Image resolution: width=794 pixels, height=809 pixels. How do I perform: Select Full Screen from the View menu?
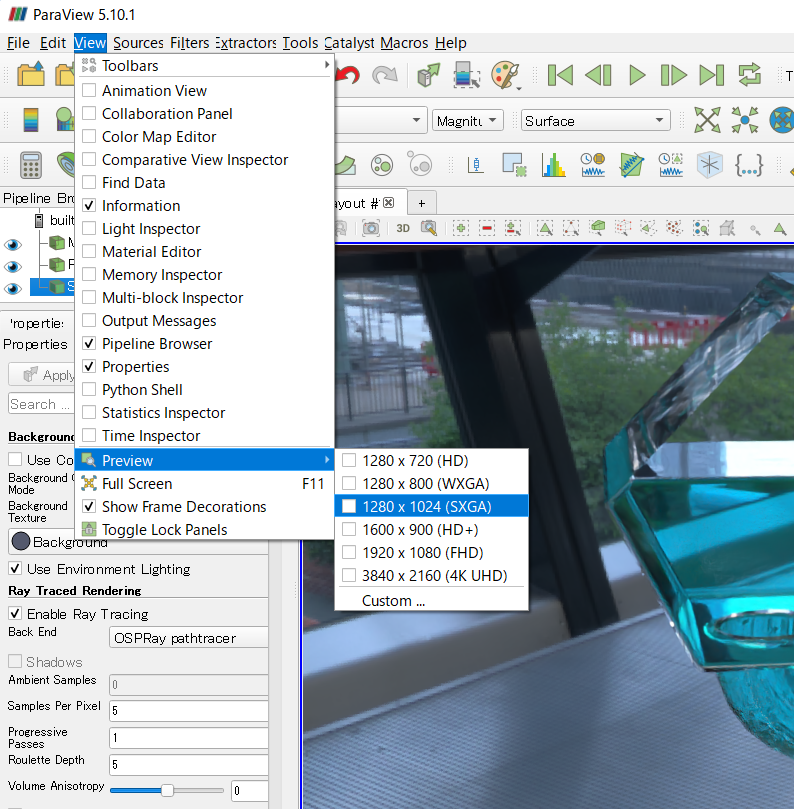[x=137, y=484]
